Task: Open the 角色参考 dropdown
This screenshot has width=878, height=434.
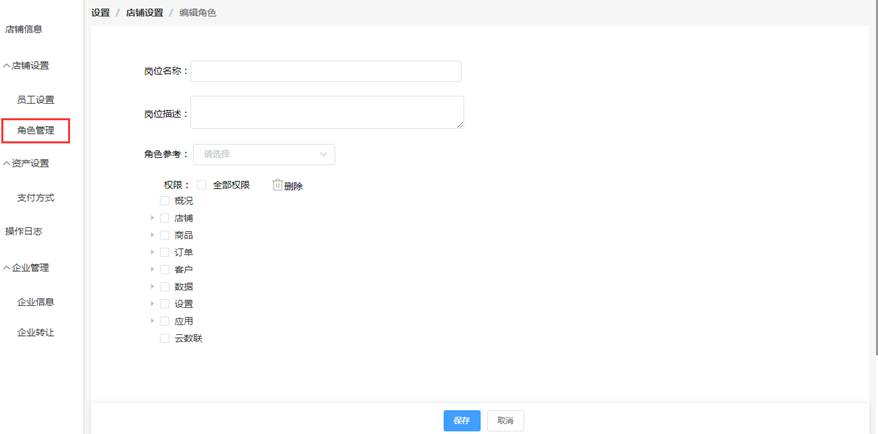Action: tap(262, 155)
